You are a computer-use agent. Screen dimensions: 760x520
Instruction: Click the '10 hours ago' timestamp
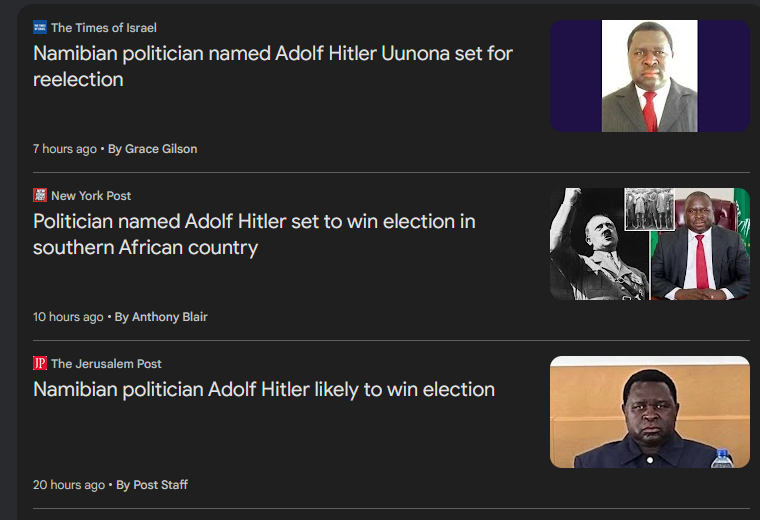coord(68,317)
